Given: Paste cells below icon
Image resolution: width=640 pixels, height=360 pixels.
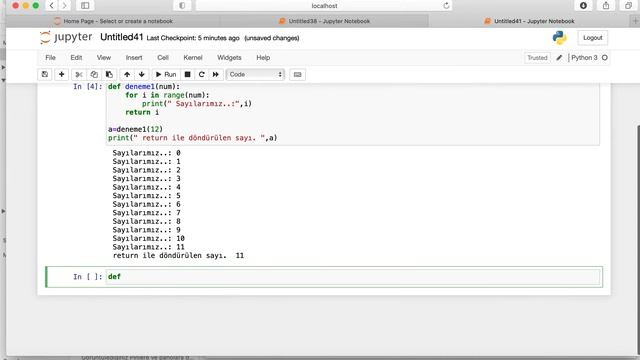Looking at the screenshot, I should 109,74.
